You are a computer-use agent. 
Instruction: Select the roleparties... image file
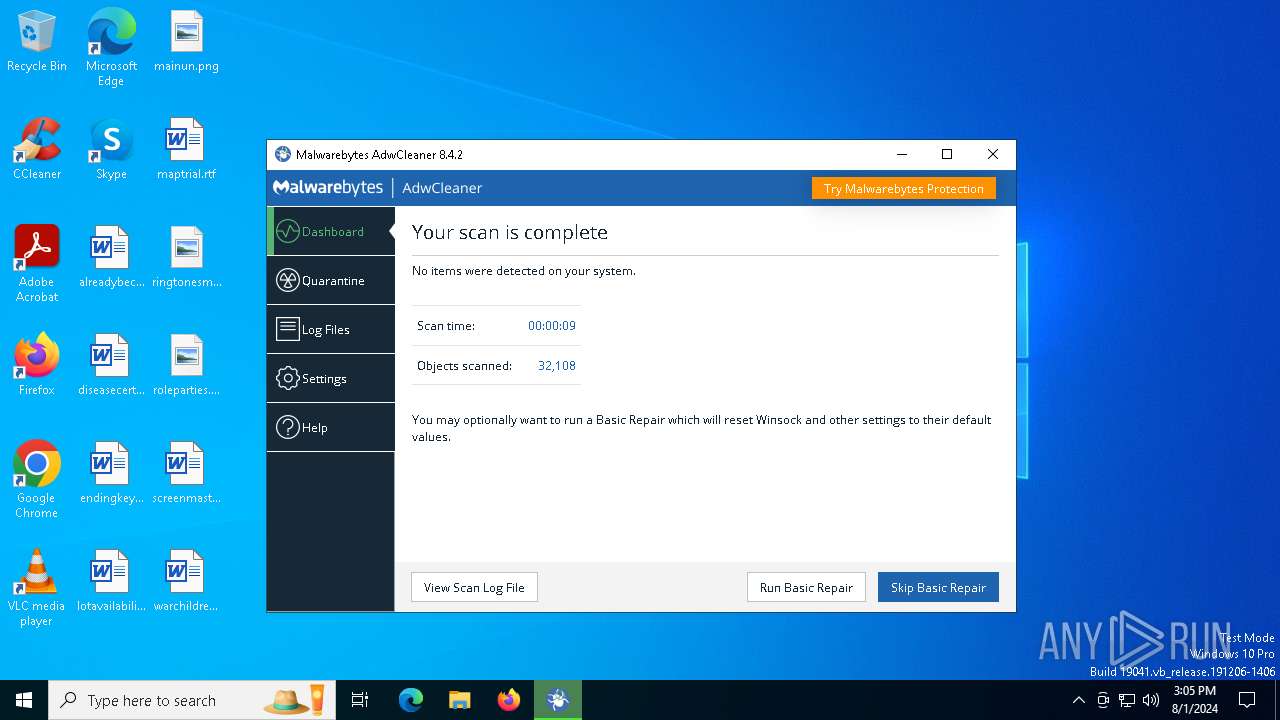(x=186, y=365)
